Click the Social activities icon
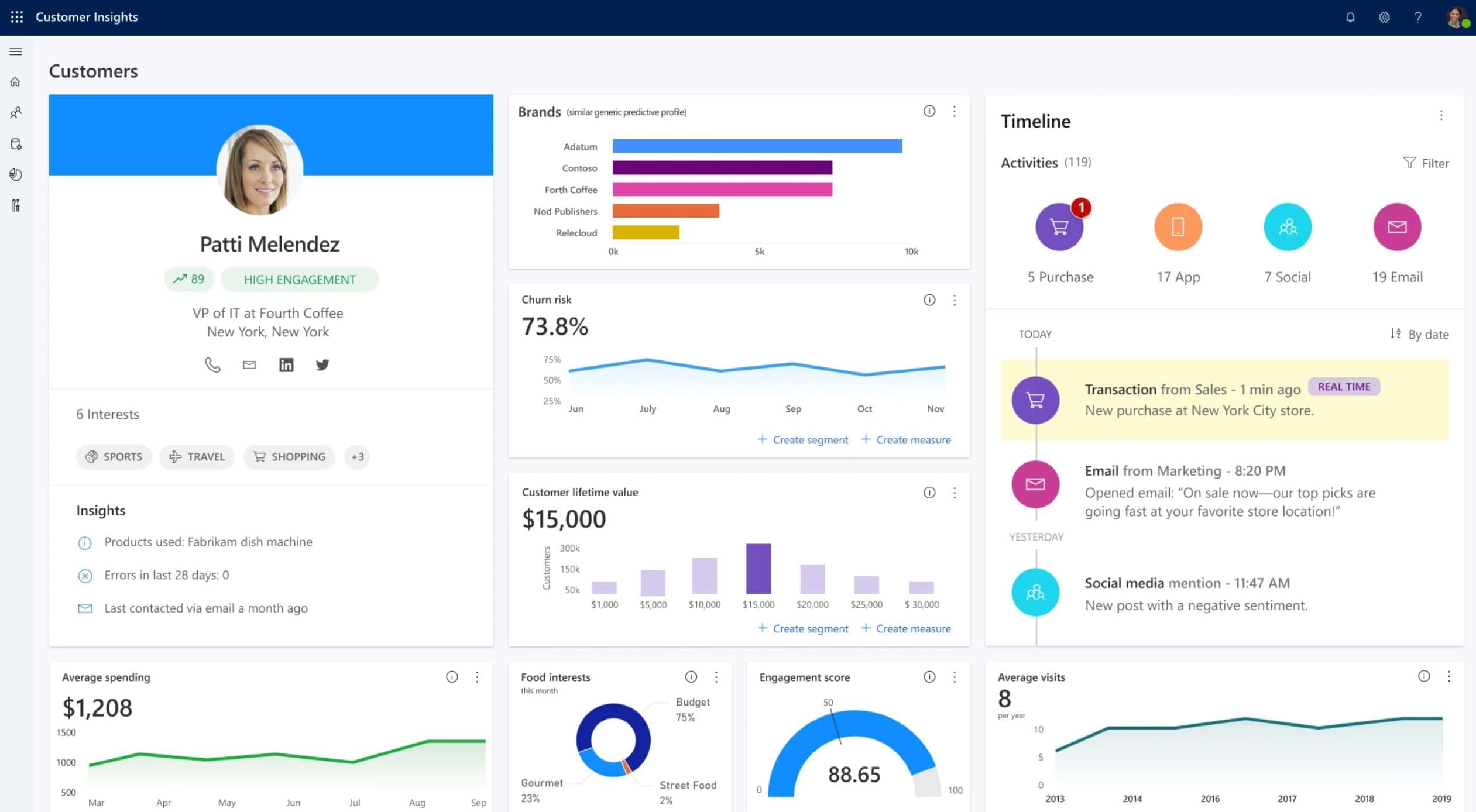 1287,225
